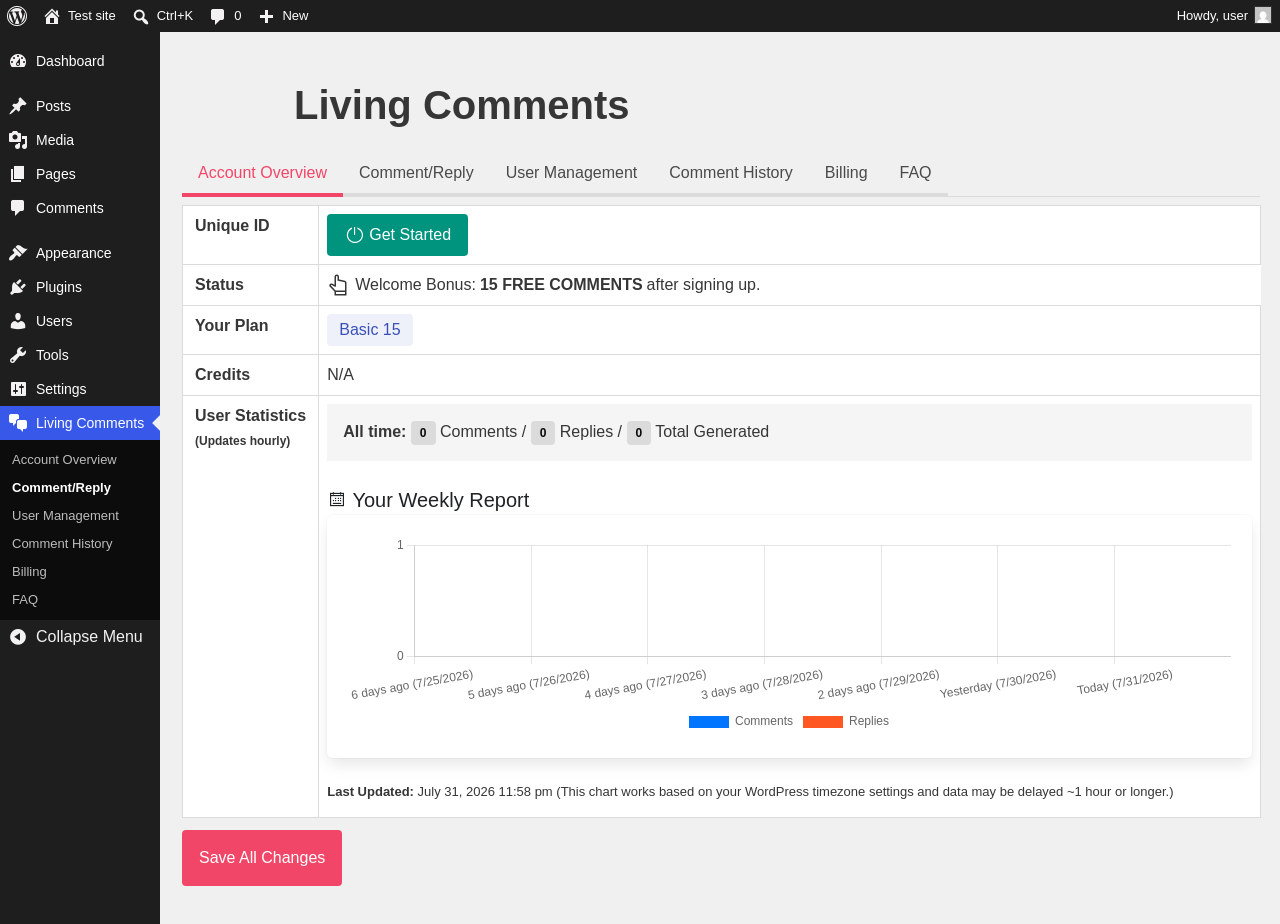Image resolution: width=1280 pixels, height=924 pixels.
Task: Click the Living Comments chat icon
Action: [18, 423]
